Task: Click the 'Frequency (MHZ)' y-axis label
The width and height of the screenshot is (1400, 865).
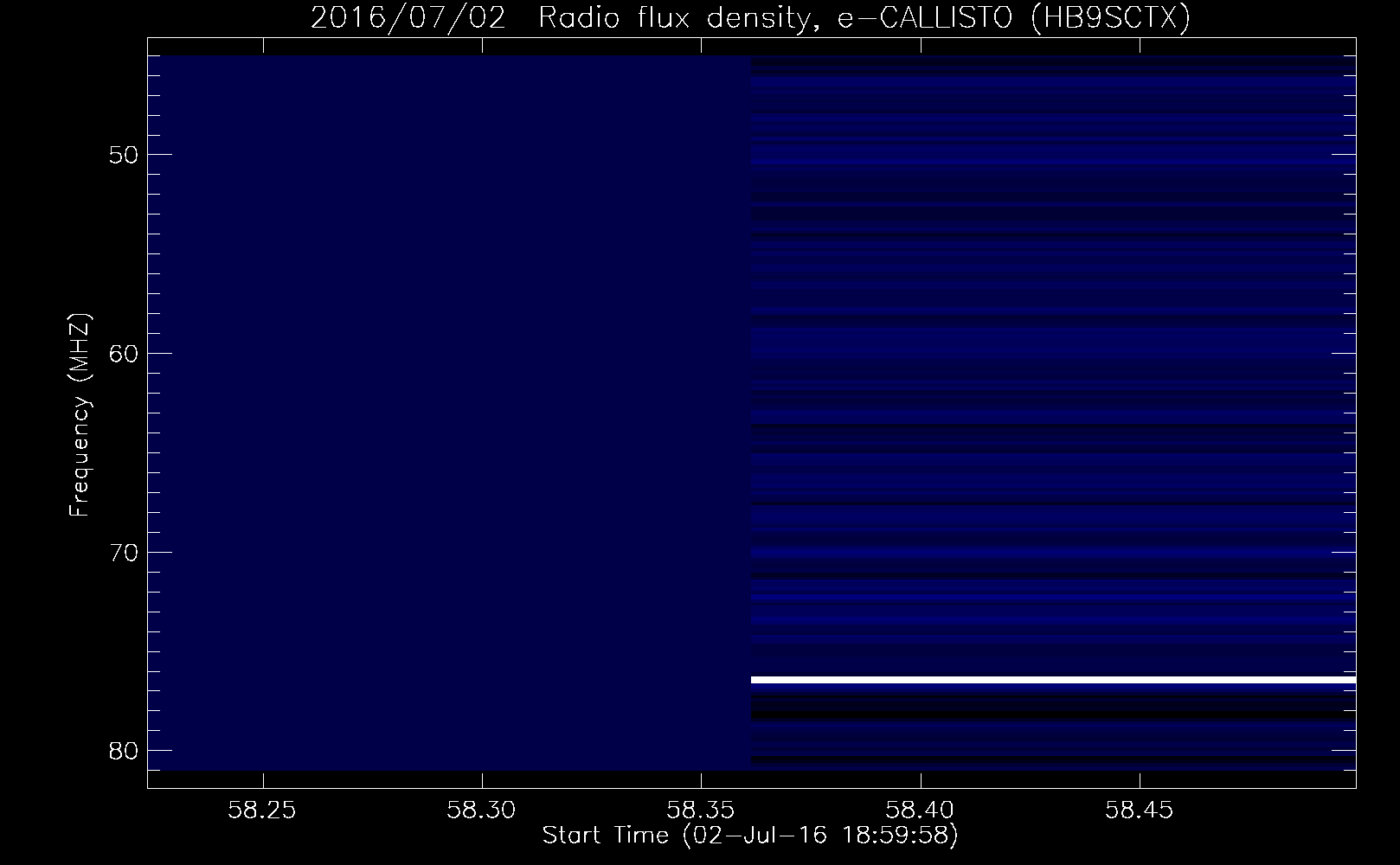Action: pos(80,416)
